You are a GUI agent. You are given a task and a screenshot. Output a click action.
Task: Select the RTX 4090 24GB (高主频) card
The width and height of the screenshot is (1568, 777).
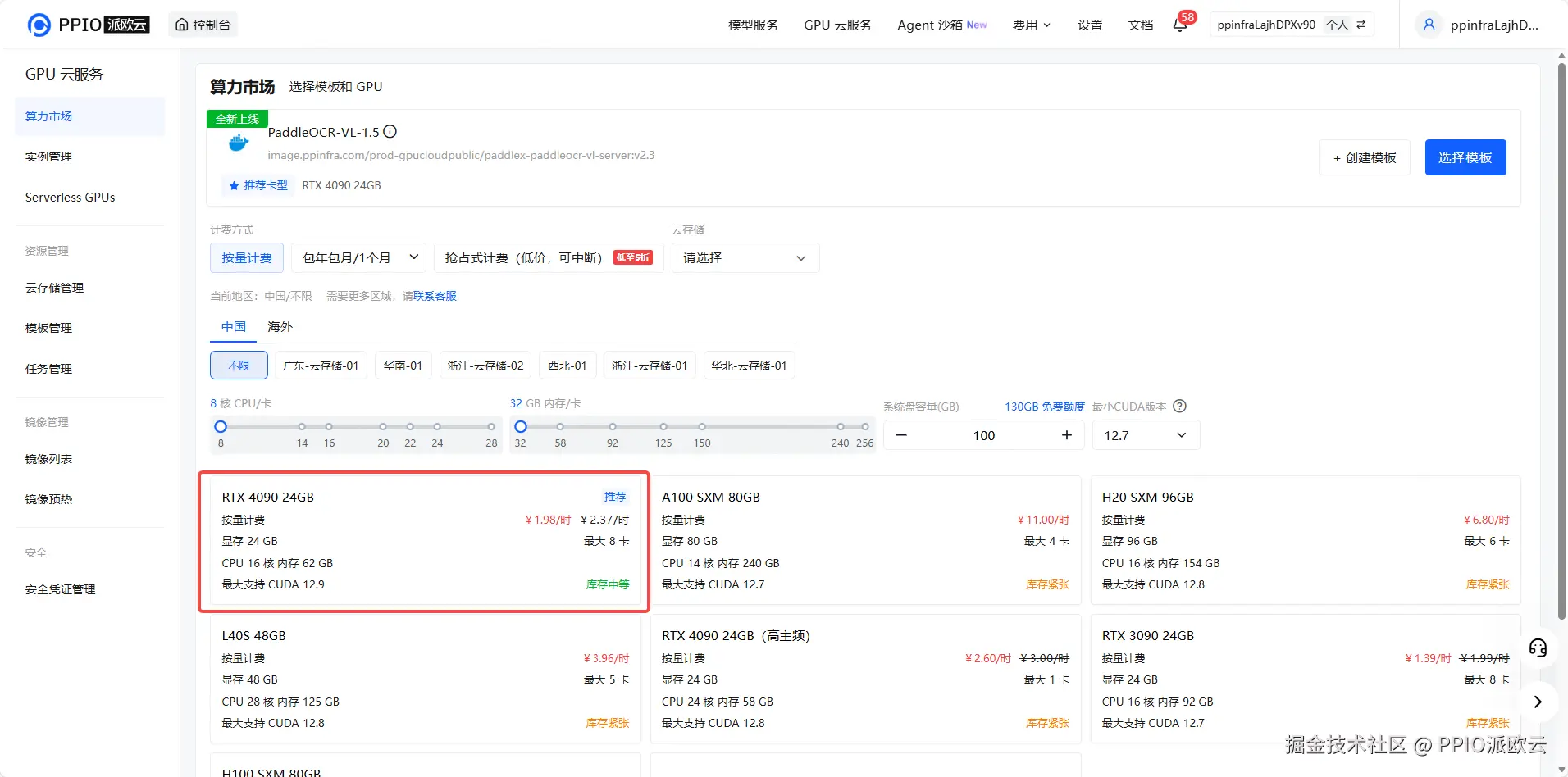click(x=865, y=679)
